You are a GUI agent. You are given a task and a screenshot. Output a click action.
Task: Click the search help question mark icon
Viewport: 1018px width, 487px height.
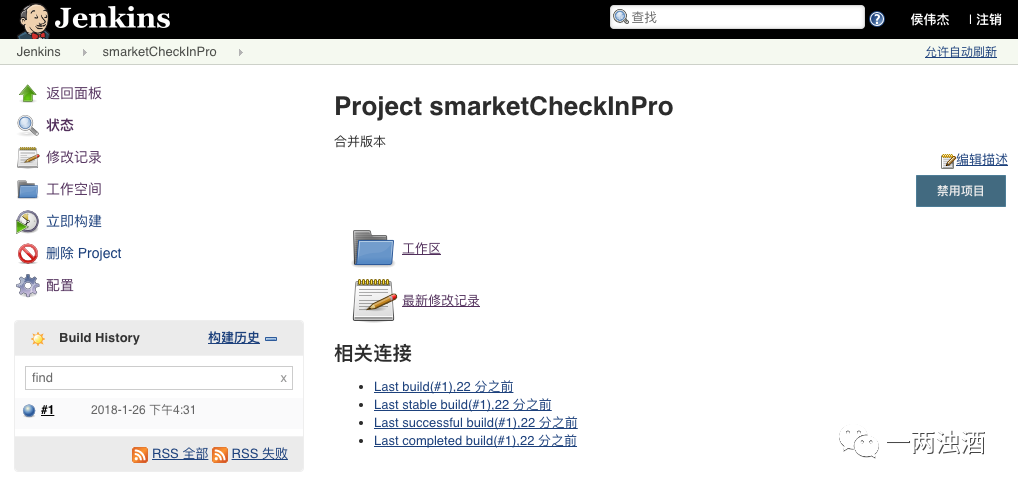tap(876, 19)
